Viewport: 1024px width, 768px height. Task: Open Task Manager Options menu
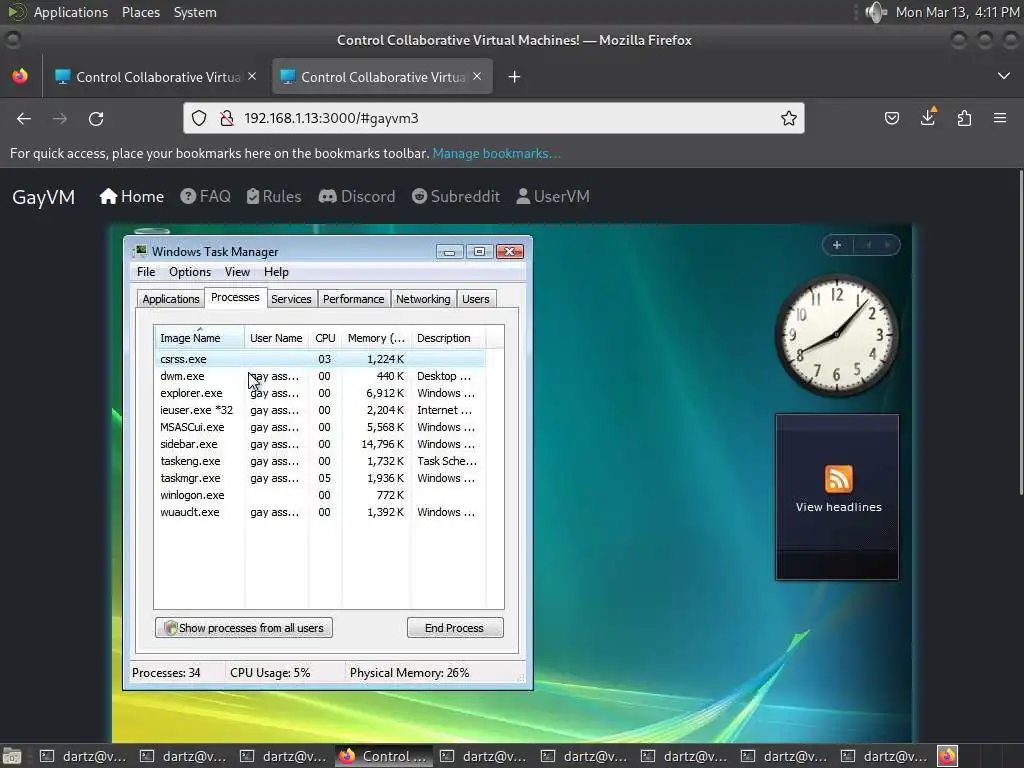pyautogui.click(x=190, y=272)
